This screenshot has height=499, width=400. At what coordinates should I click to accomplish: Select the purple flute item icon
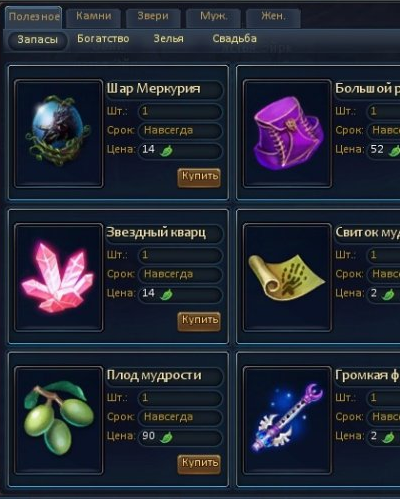tap(287, 420)
